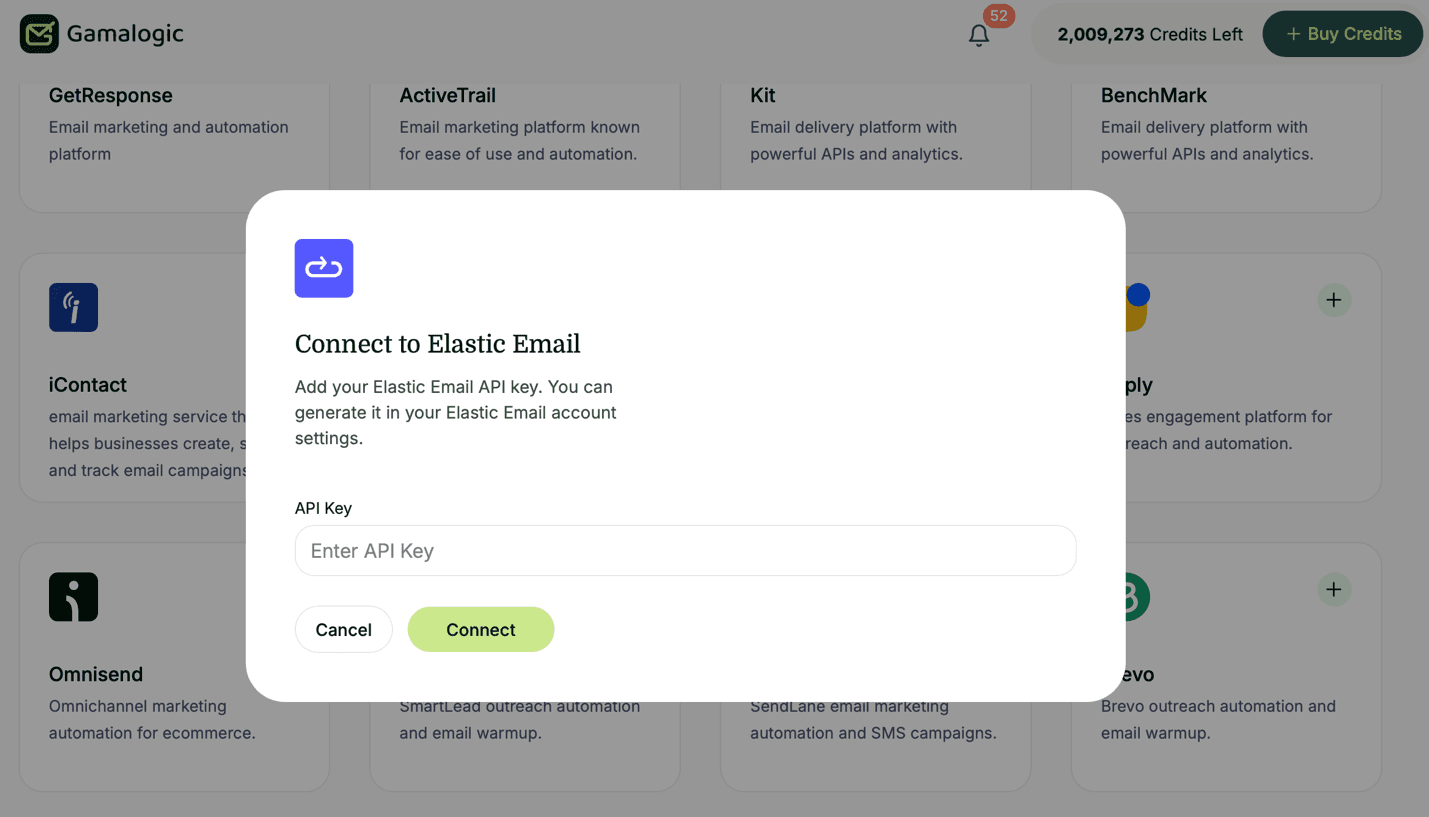Add the Brevo integration with the plus icon
Screen dimensions: 1429x817
(x=1334, y=589)
